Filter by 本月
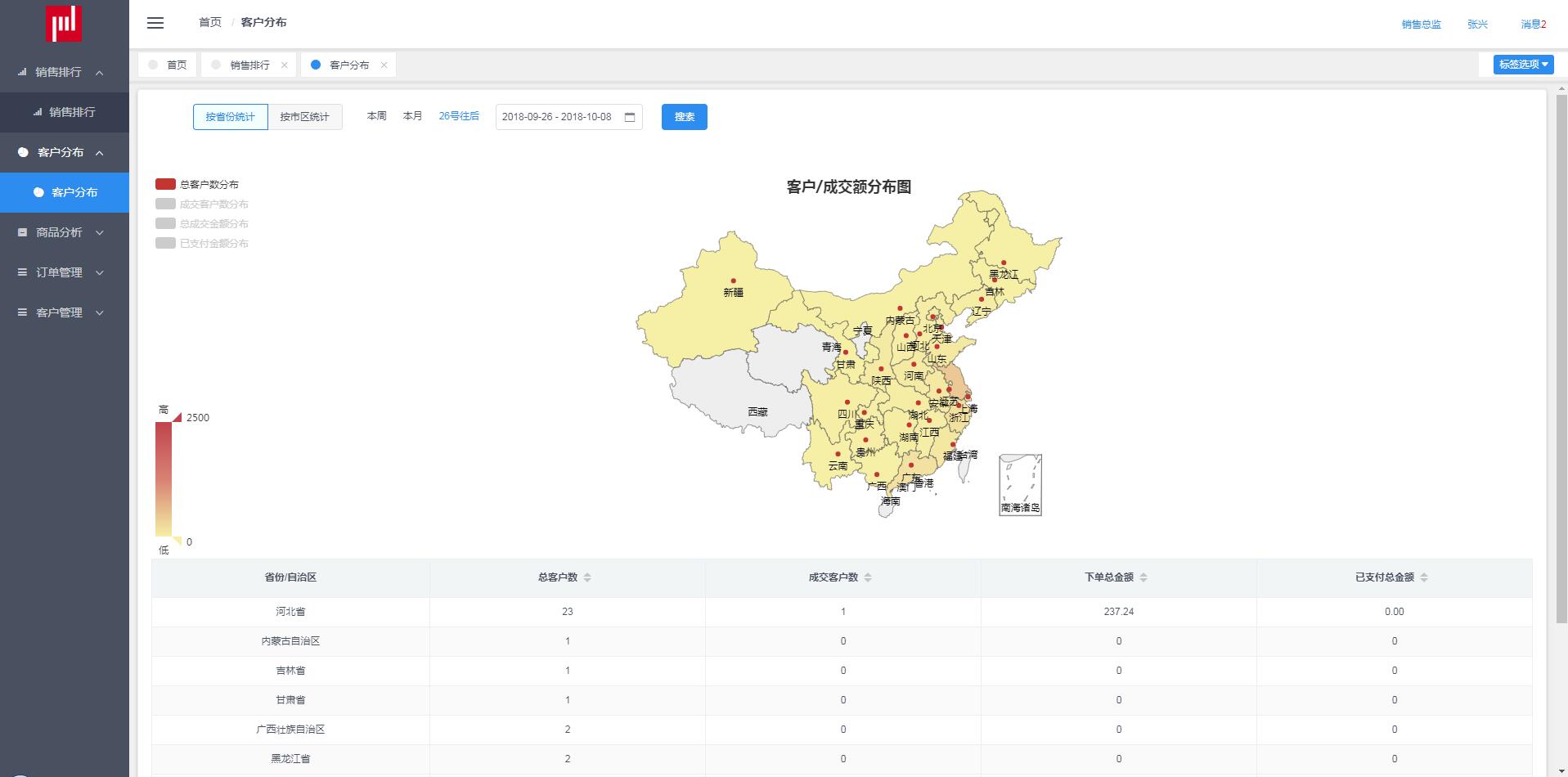 (413, 116)
